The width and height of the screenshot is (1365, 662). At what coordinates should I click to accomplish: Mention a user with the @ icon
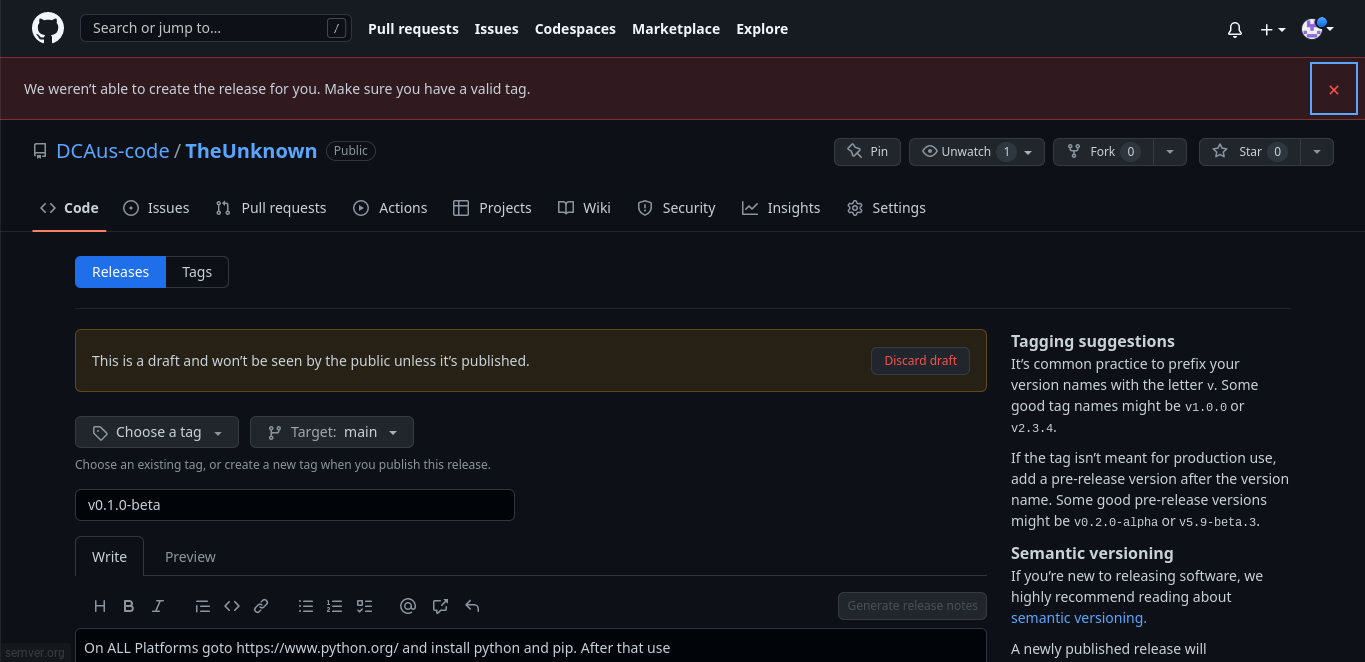point(408,606)
